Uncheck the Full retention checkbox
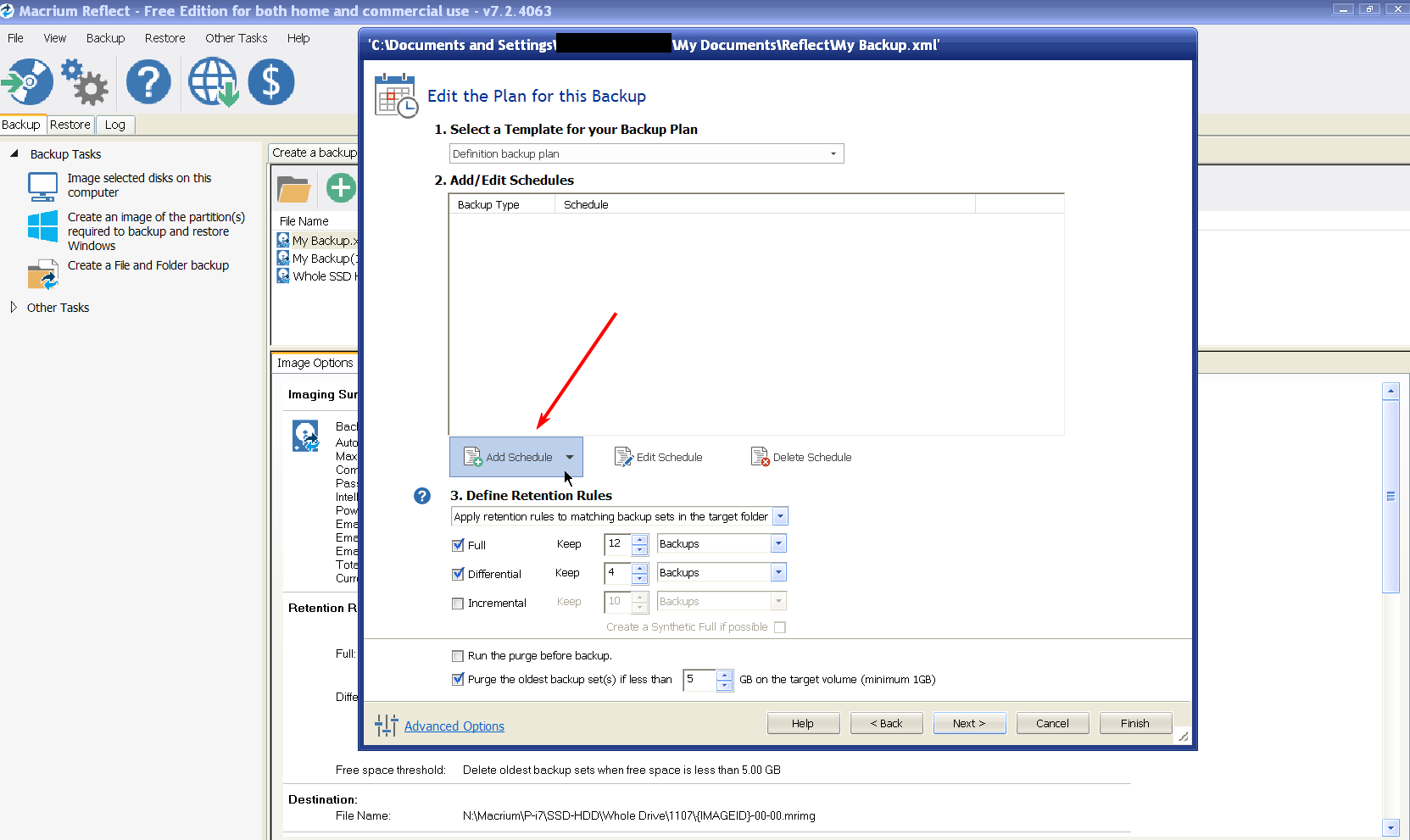The image size is (1410, 840). [458, 545]
